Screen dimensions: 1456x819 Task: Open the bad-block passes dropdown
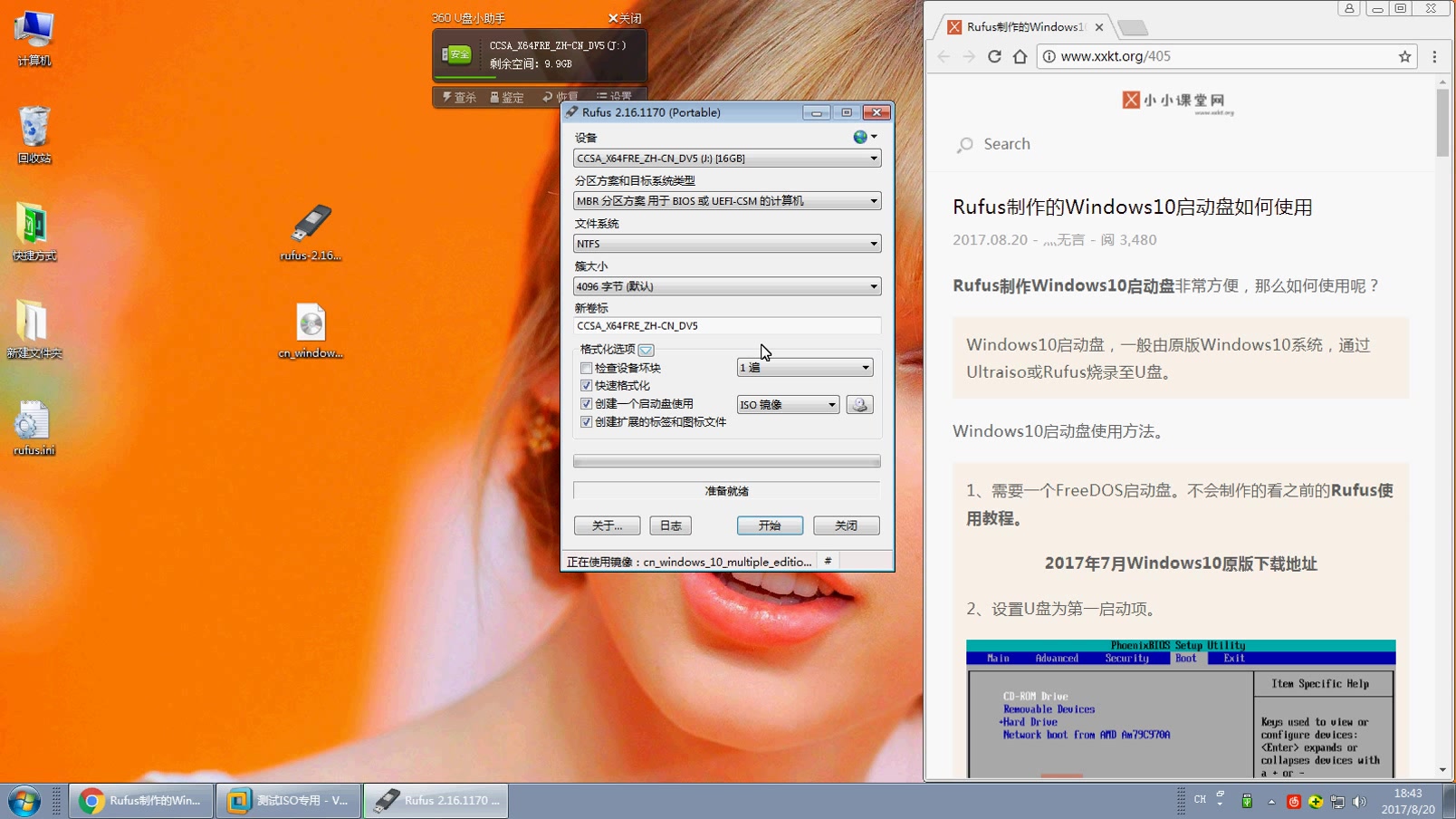coord(805,368)
